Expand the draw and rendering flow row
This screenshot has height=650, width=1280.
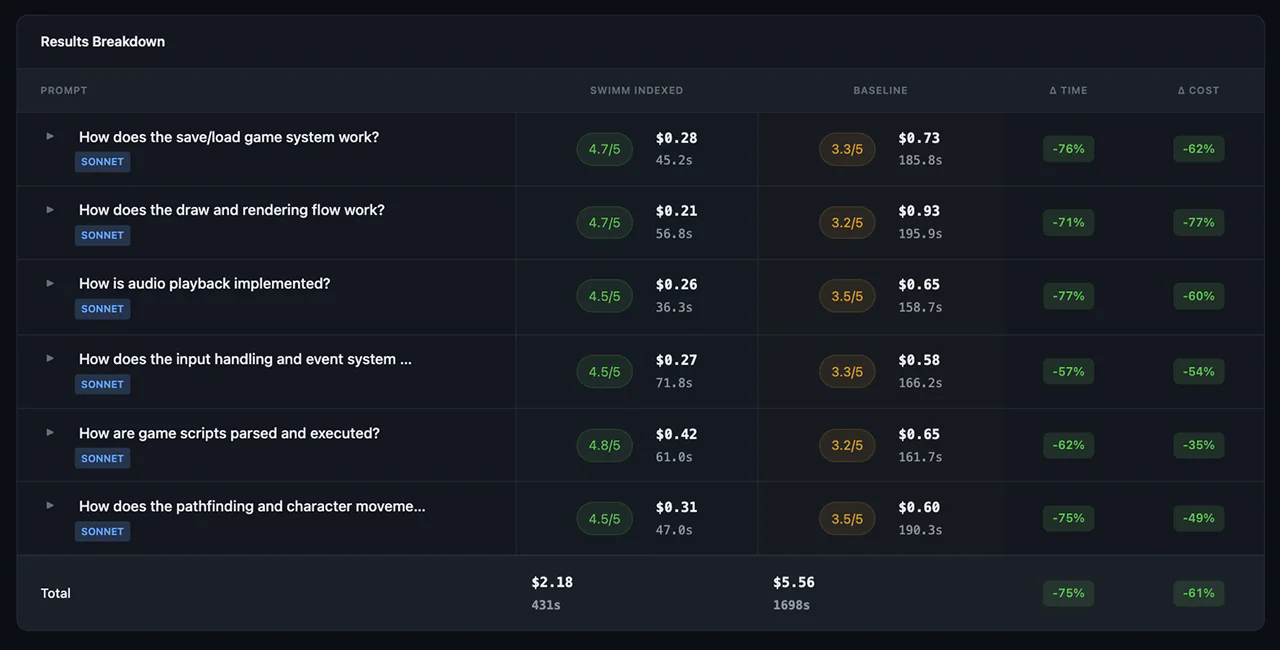50,210
